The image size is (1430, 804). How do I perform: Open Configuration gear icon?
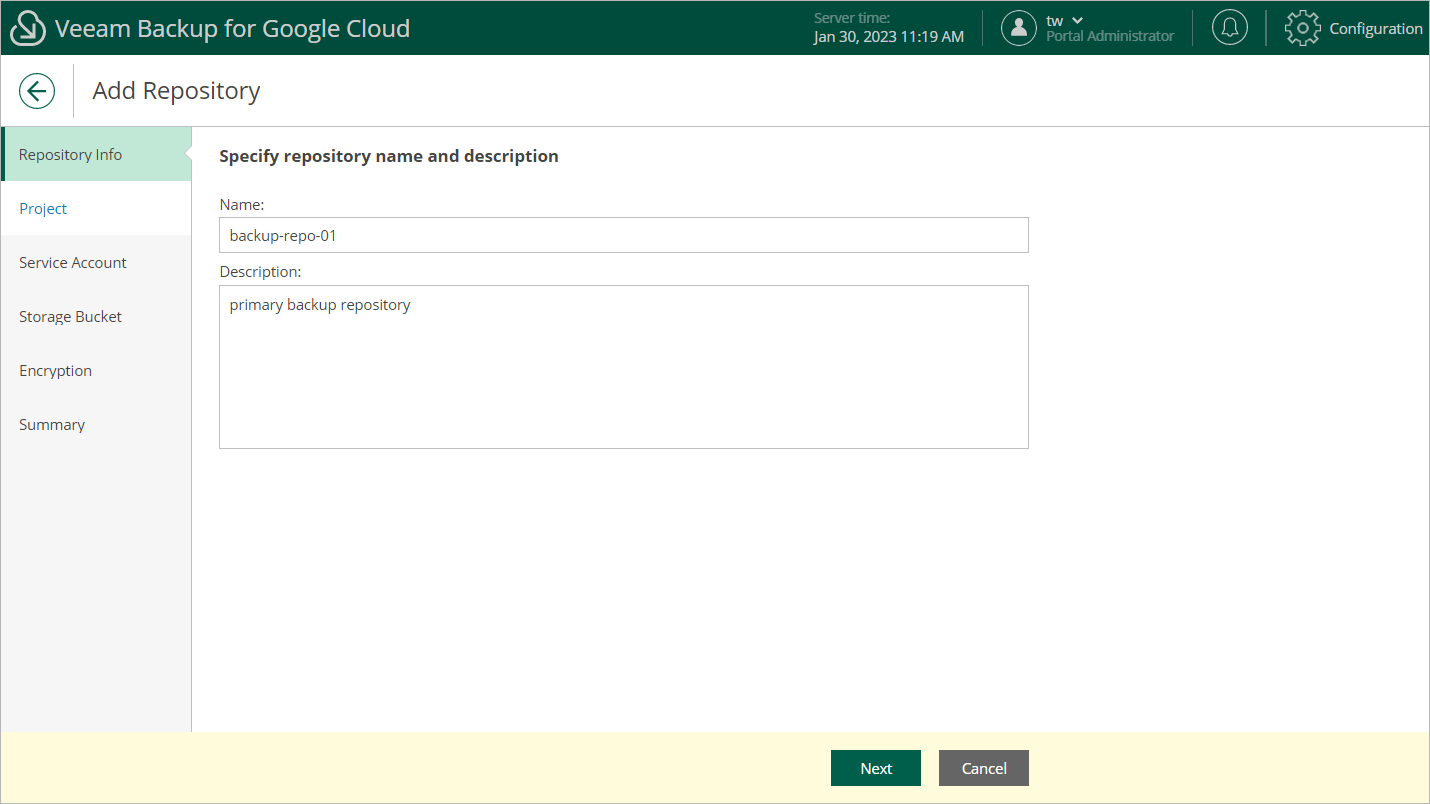pyautogui.click(x=1302, y=28)
